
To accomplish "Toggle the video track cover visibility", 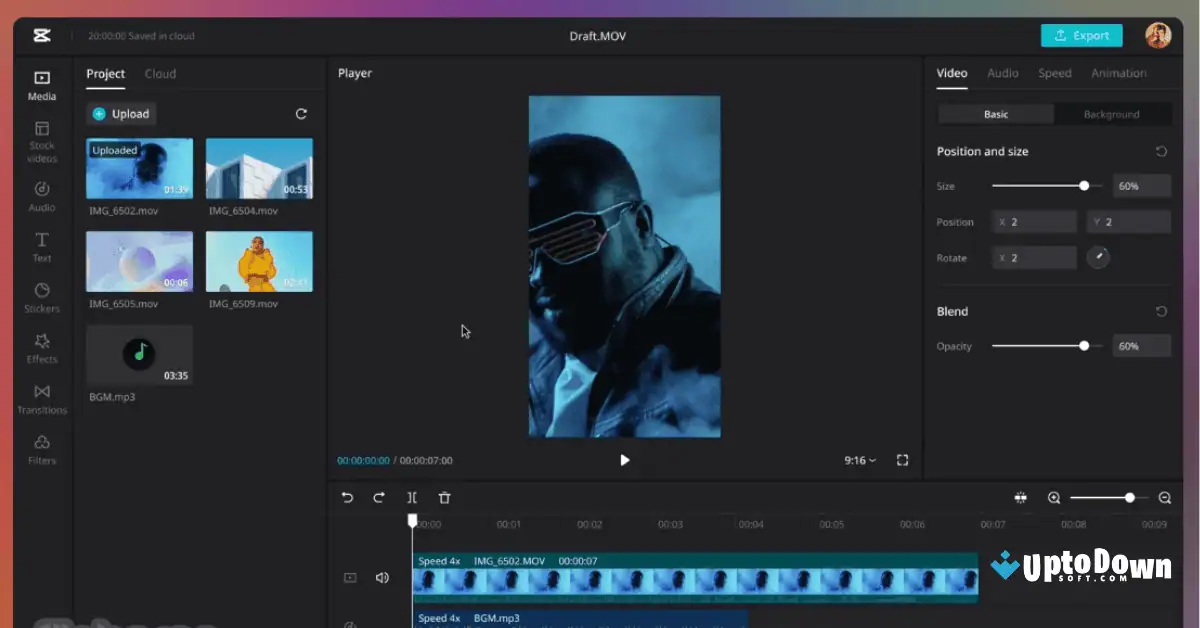I will pos(350,577).
